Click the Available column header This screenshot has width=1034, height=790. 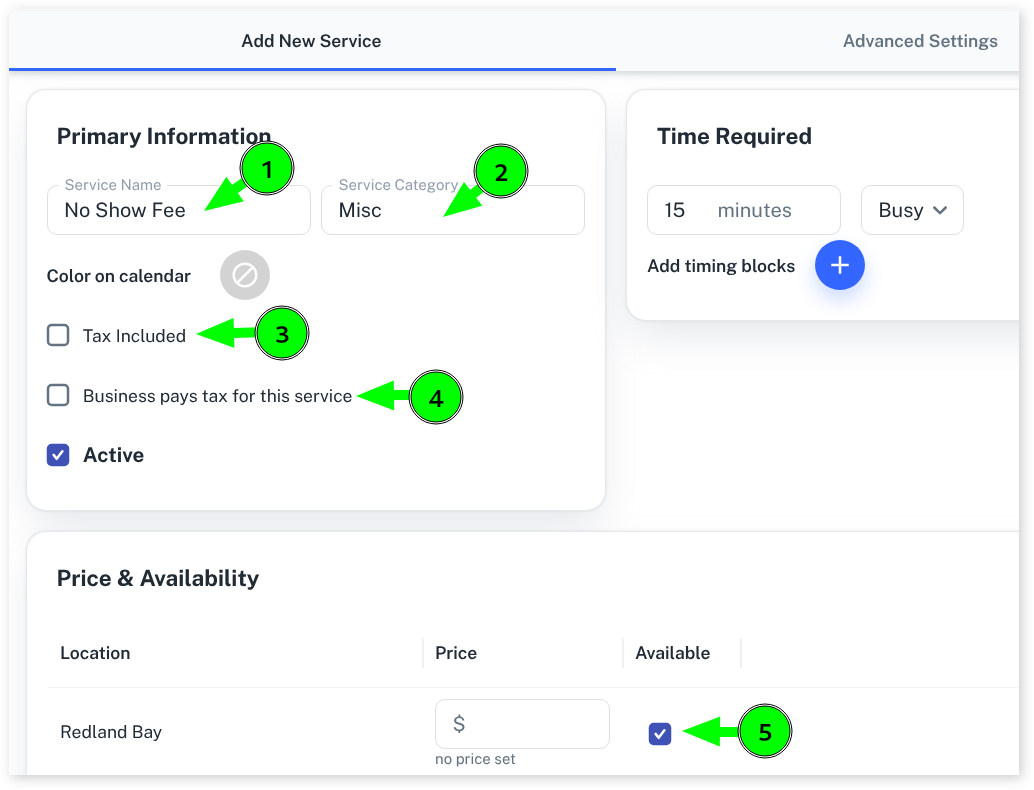(x=672, y=653)
